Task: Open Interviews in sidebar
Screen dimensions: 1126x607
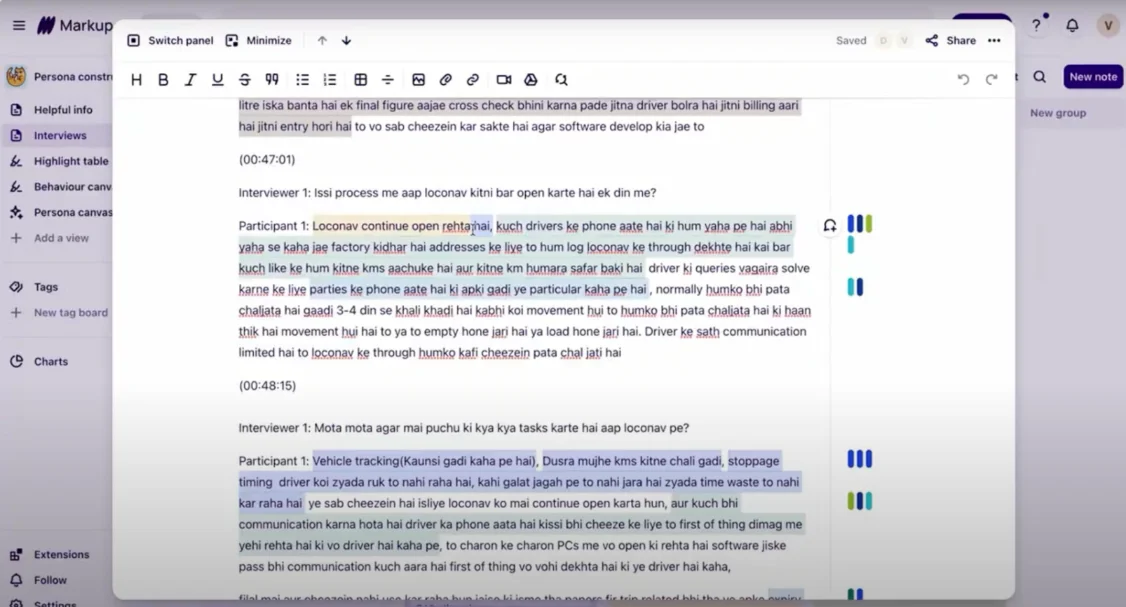Action: coord(60,135)
